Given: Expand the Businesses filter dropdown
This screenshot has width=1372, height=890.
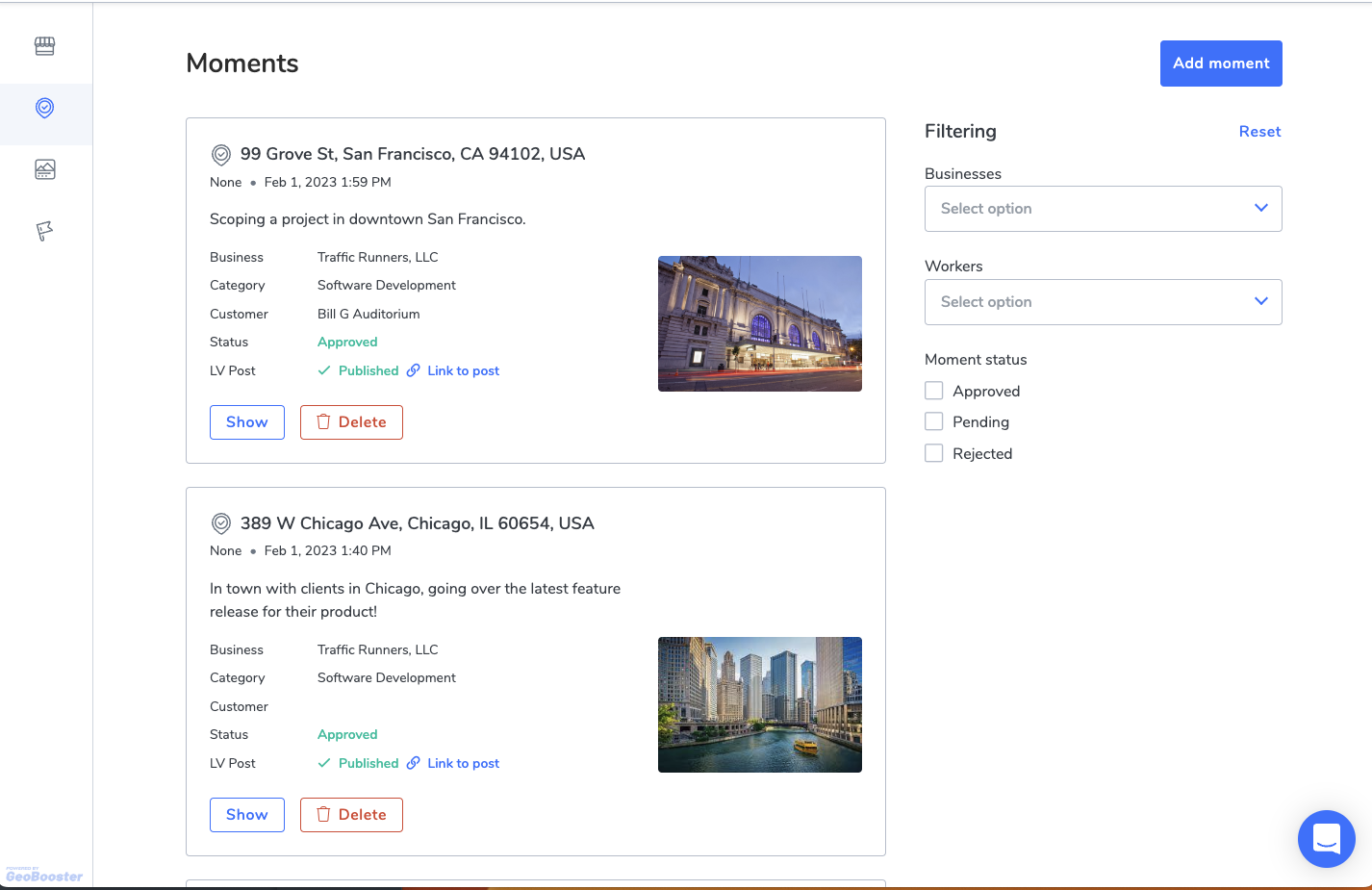Looking at the screenshot, I should click(x=1103, y=209).
